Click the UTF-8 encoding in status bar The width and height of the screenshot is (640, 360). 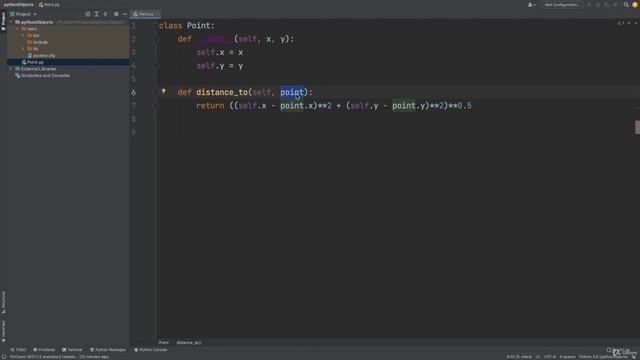point(549,357)
